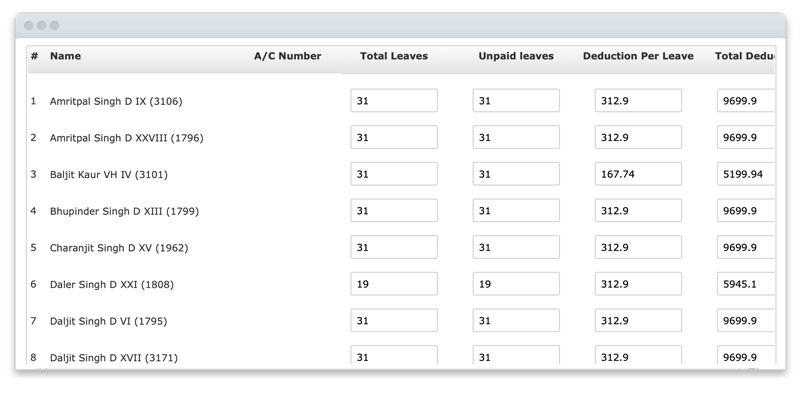
Task: Select Unpaid leaves field for Daljit Singh D XVII
Action: click(x=516, y=355)
